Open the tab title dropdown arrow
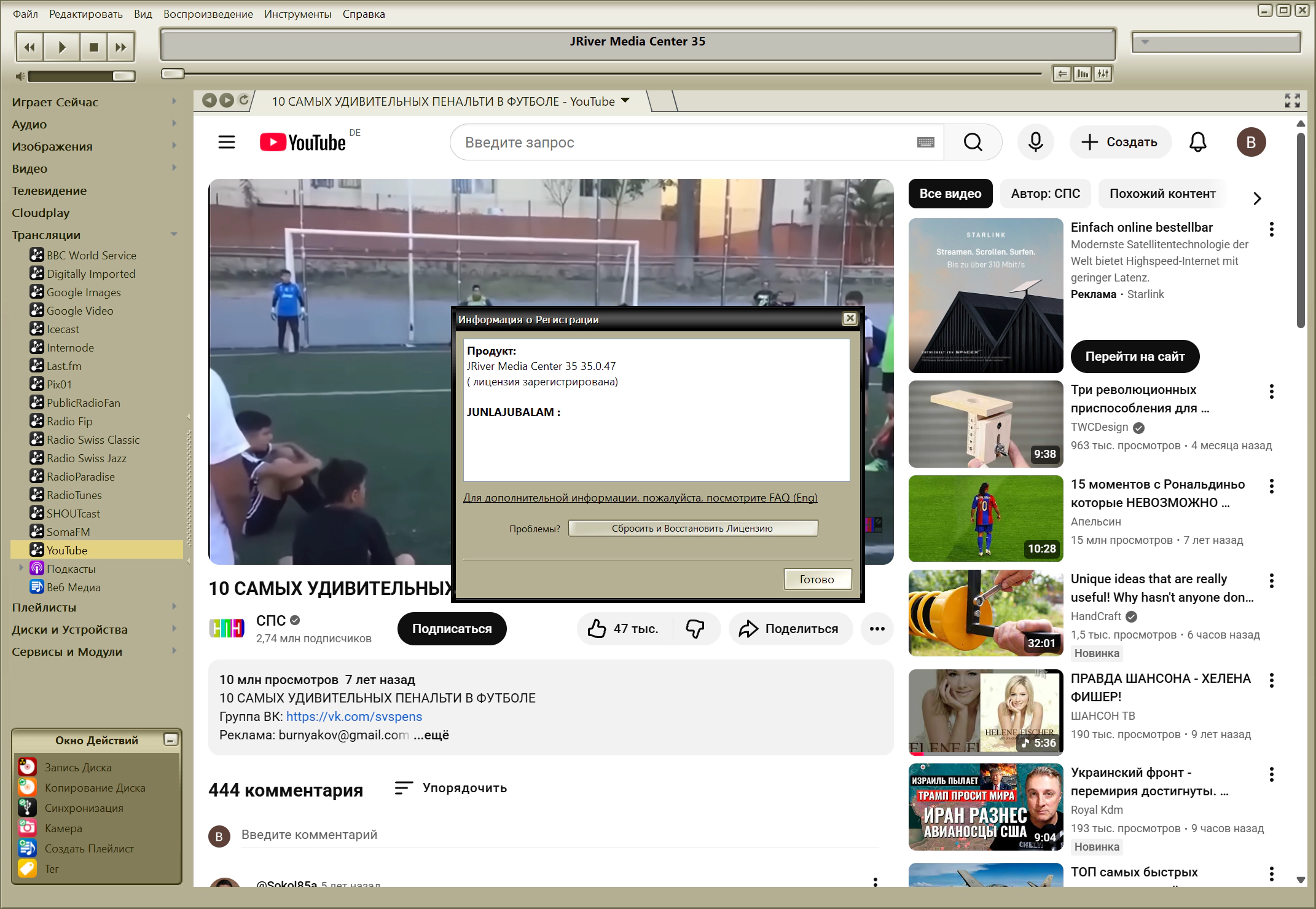 [625, 101]
